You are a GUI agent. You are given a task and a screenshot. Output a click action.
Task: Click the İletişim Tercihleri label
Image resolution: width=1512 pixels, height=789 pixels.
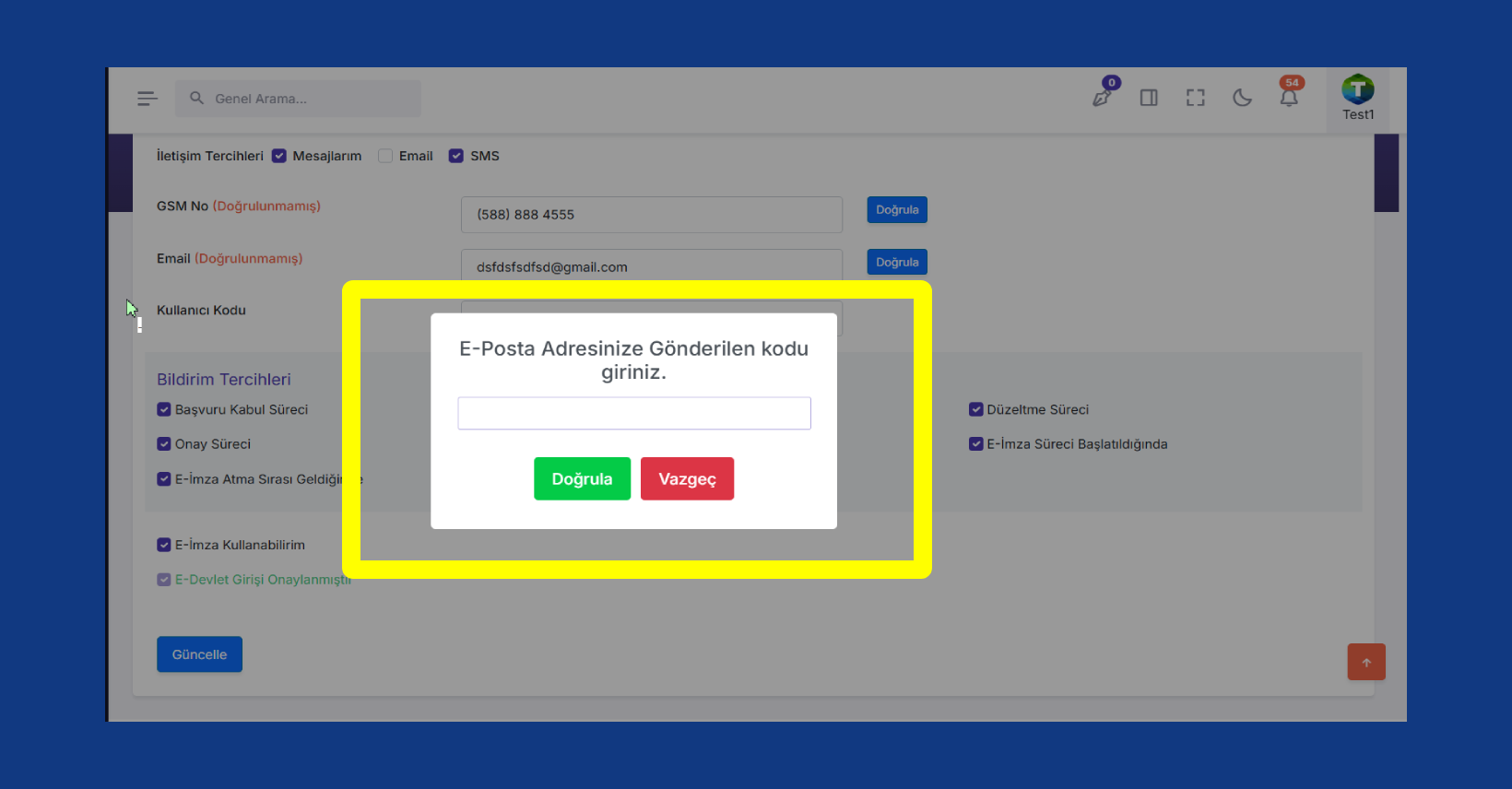[210, 156]
